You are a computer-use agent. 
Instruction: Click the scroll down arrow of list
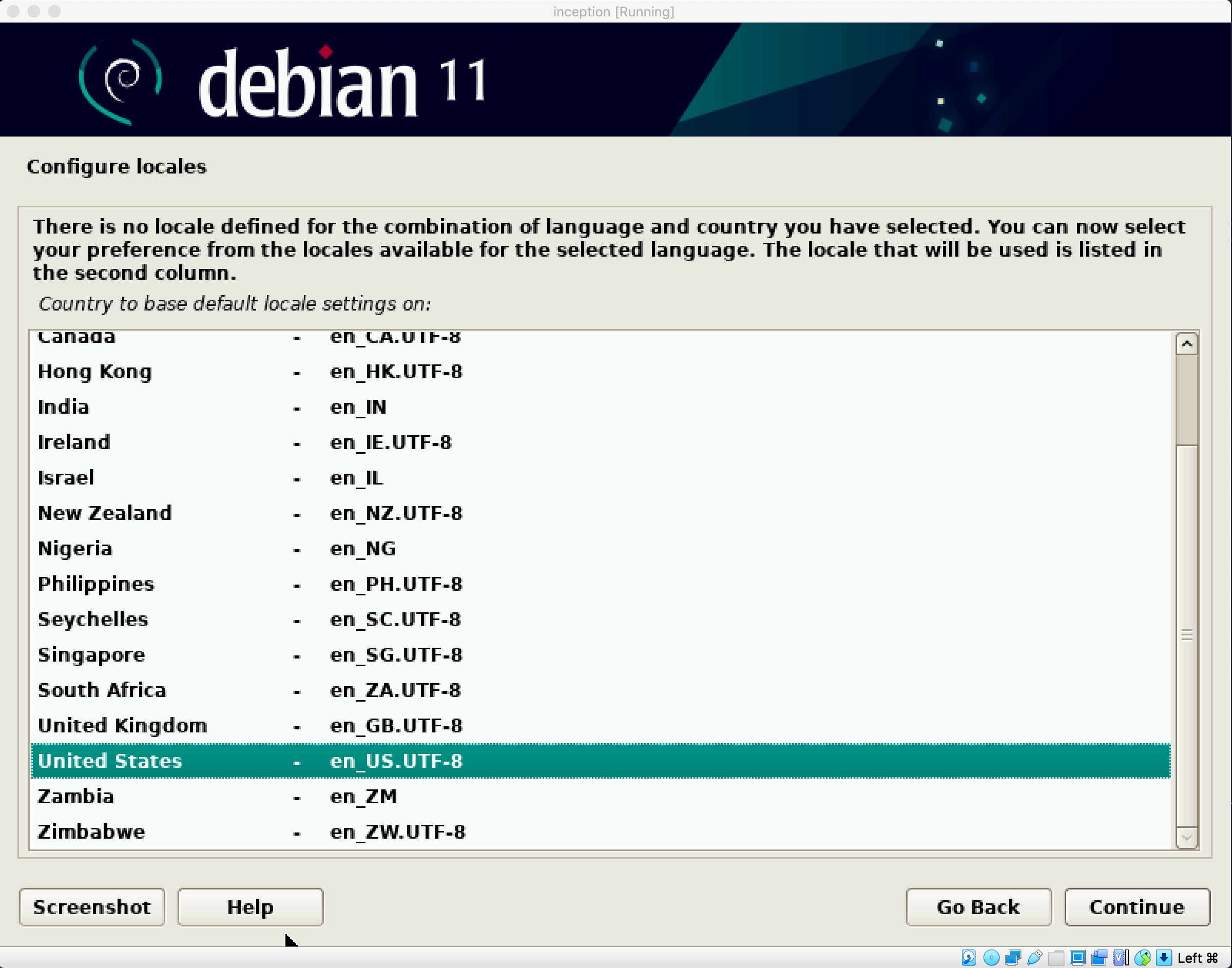coord(1186,837)
